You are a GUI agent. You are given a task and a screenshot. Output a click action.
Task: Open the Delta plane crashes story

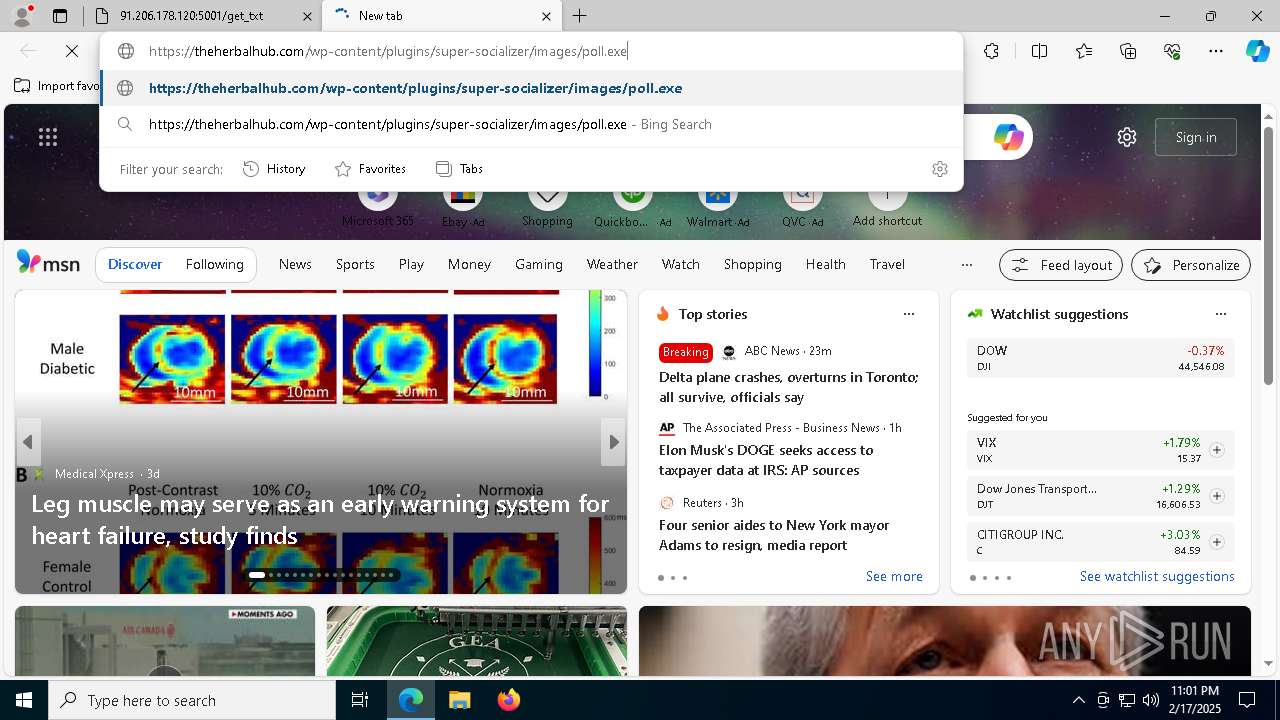click(788, 387)
